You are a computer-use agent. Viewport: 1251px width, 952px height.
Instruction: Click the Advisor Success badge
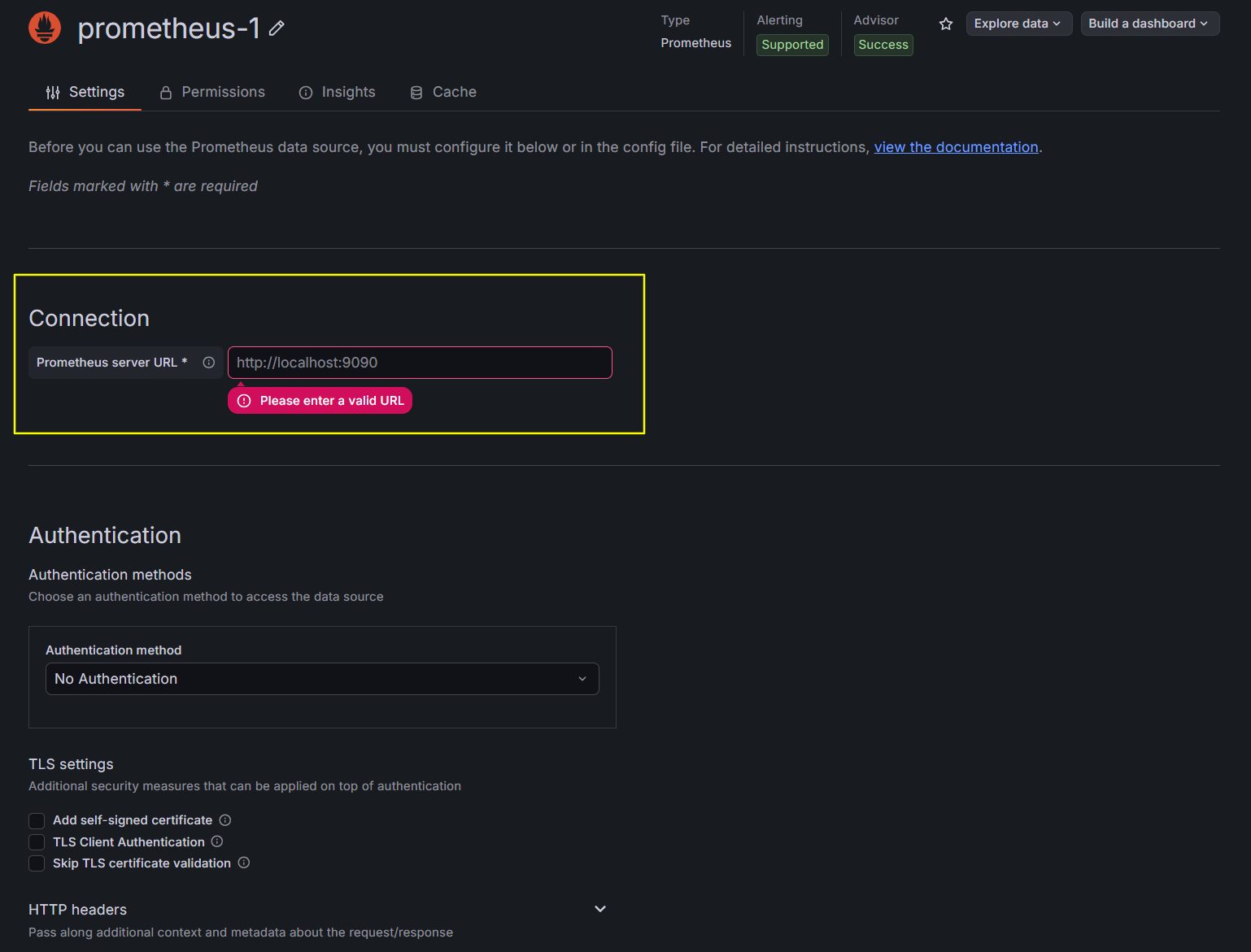point(883,45)
